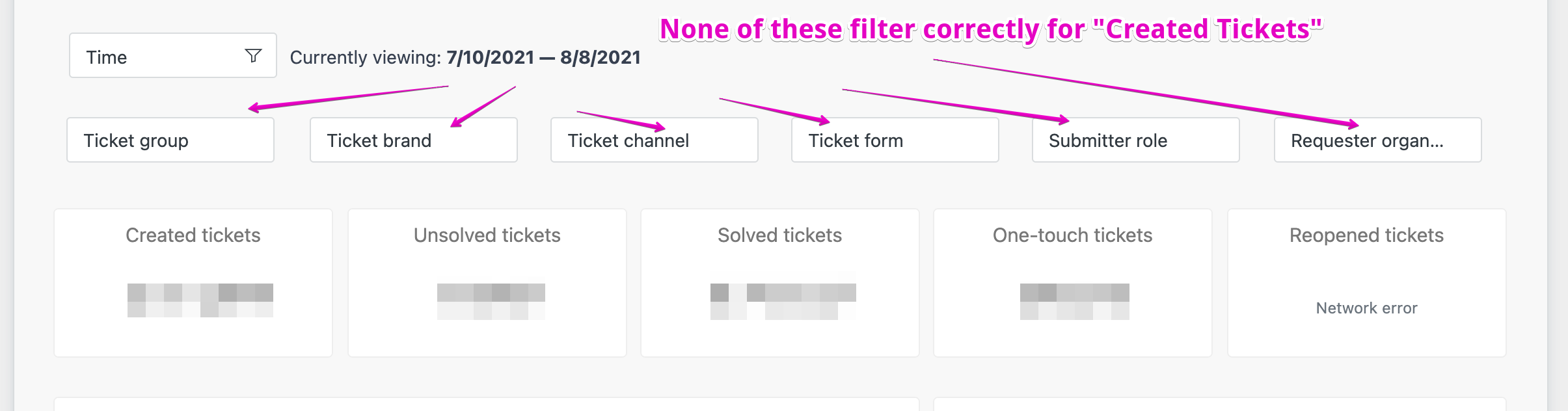Viewport: 1568px width, 411px height.
Task: Open the Ticket group filter
Action: point(170,140)
